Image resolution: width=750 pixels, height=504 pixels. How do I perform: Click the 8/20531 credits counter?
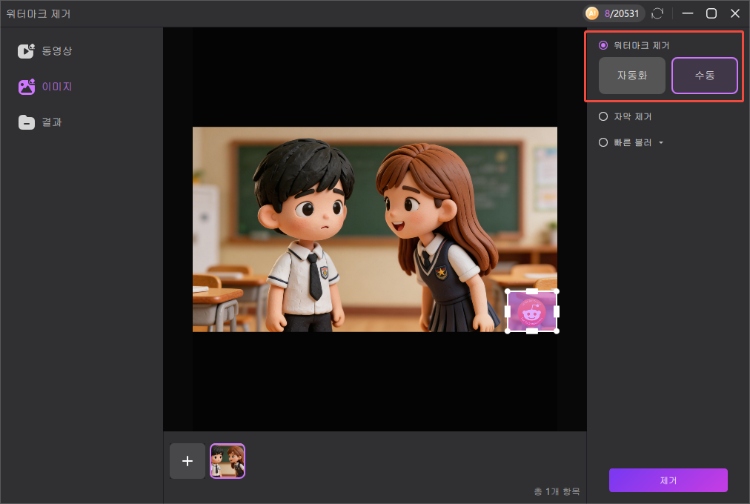tap(623, 14)
